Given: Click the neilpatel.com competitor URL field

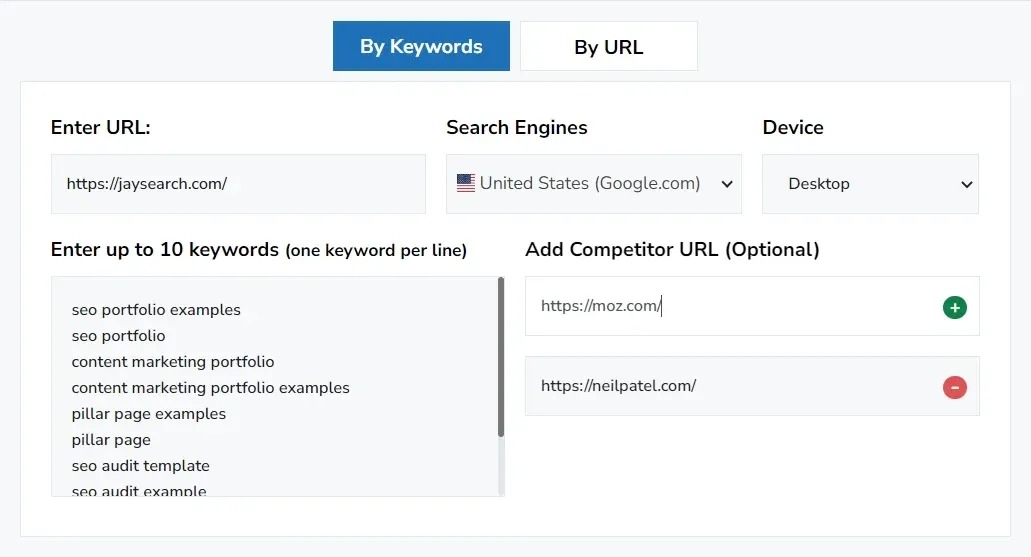Looking at the screenshot, I should (730, 386).
